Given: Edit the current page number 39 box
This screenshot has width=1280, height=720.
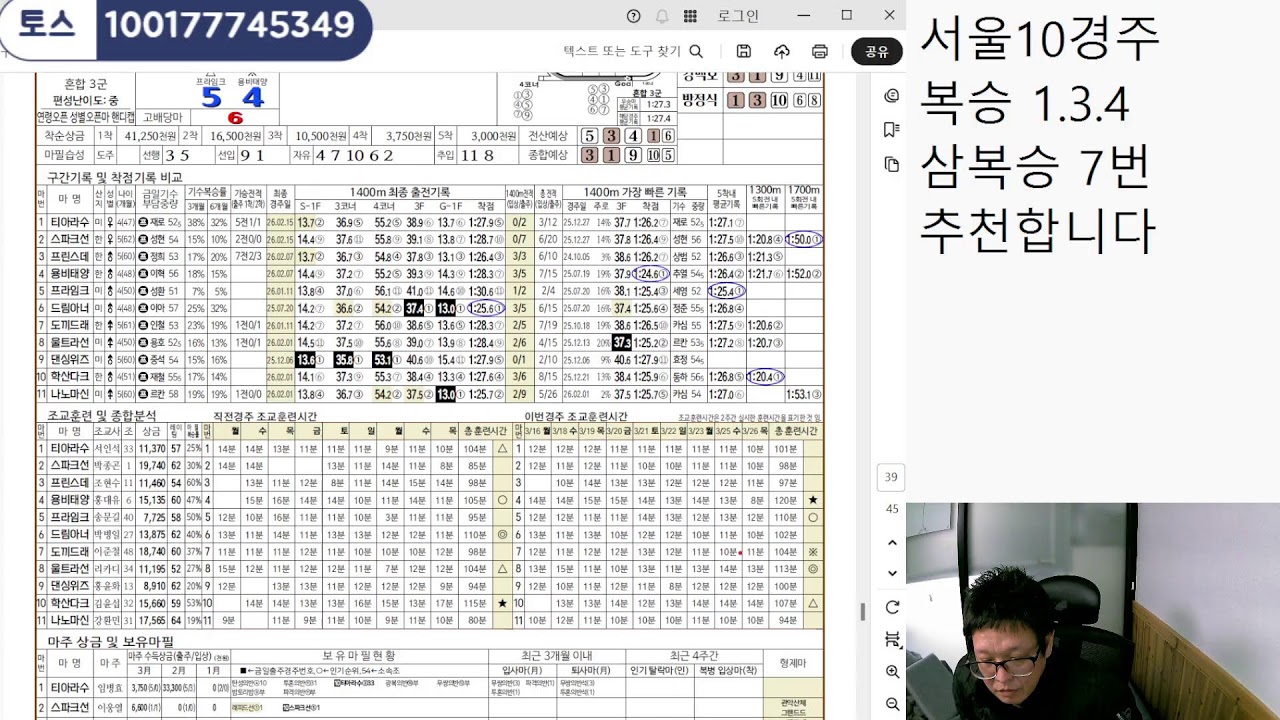Looking at the screenshot, I should click(x=891, y=477).
